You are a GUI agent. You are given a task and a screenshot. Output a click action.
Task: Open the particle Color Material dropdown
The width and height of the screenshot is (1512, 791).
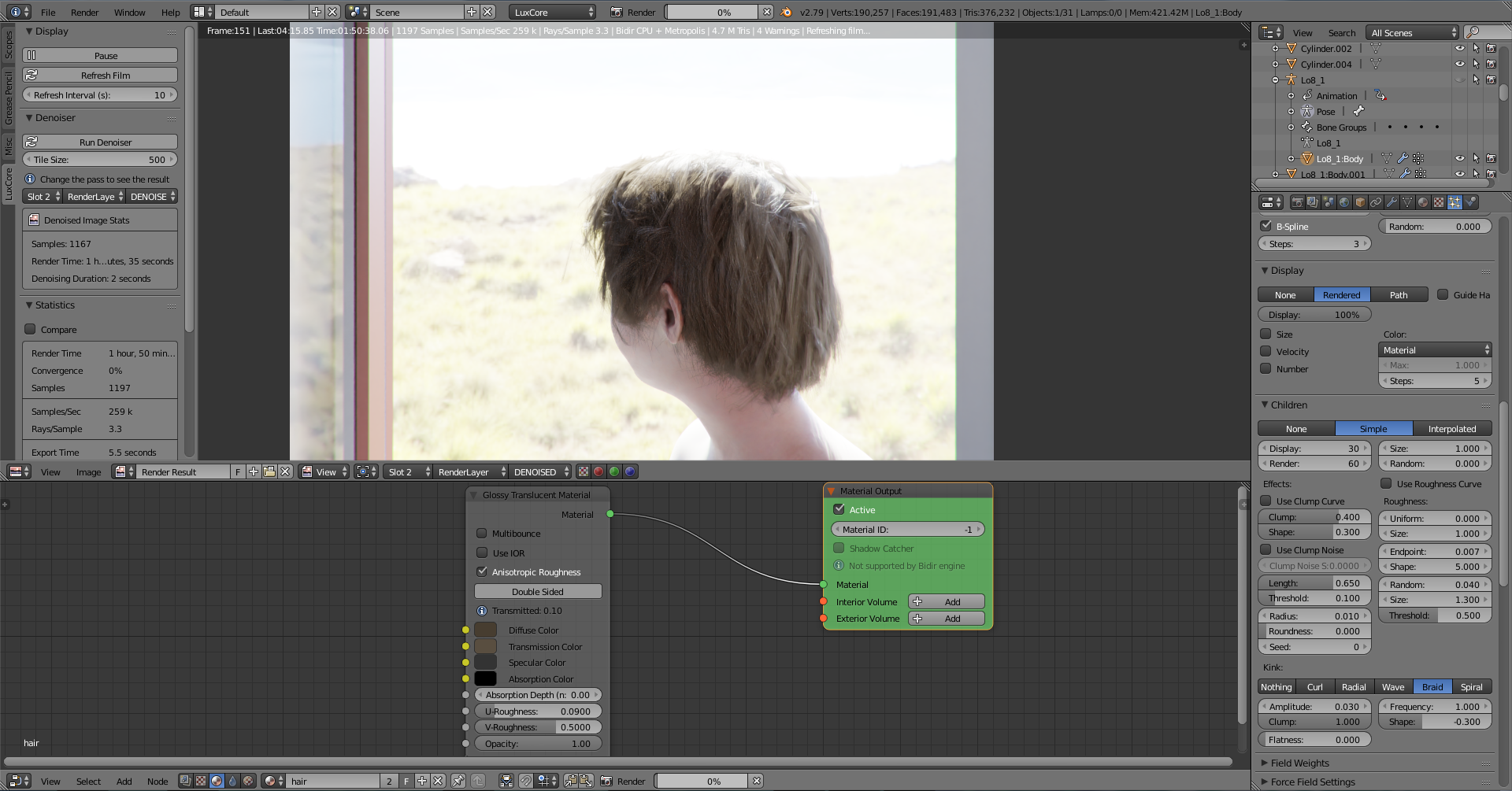(x=1436, y=350)
